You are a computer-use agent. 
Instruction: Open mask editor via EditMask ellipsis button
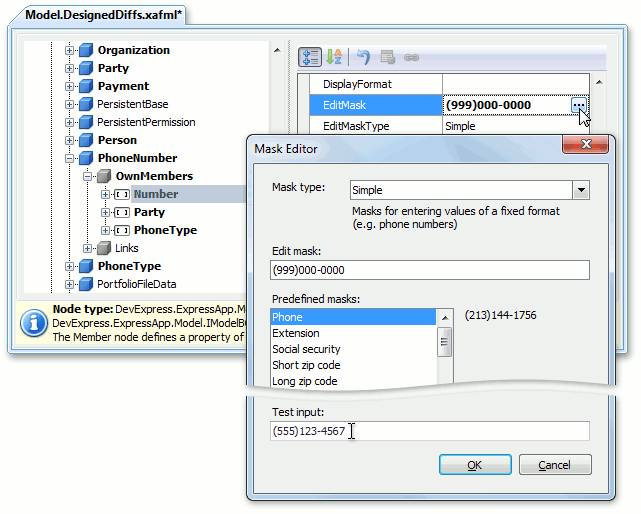(x=578, y=105)
